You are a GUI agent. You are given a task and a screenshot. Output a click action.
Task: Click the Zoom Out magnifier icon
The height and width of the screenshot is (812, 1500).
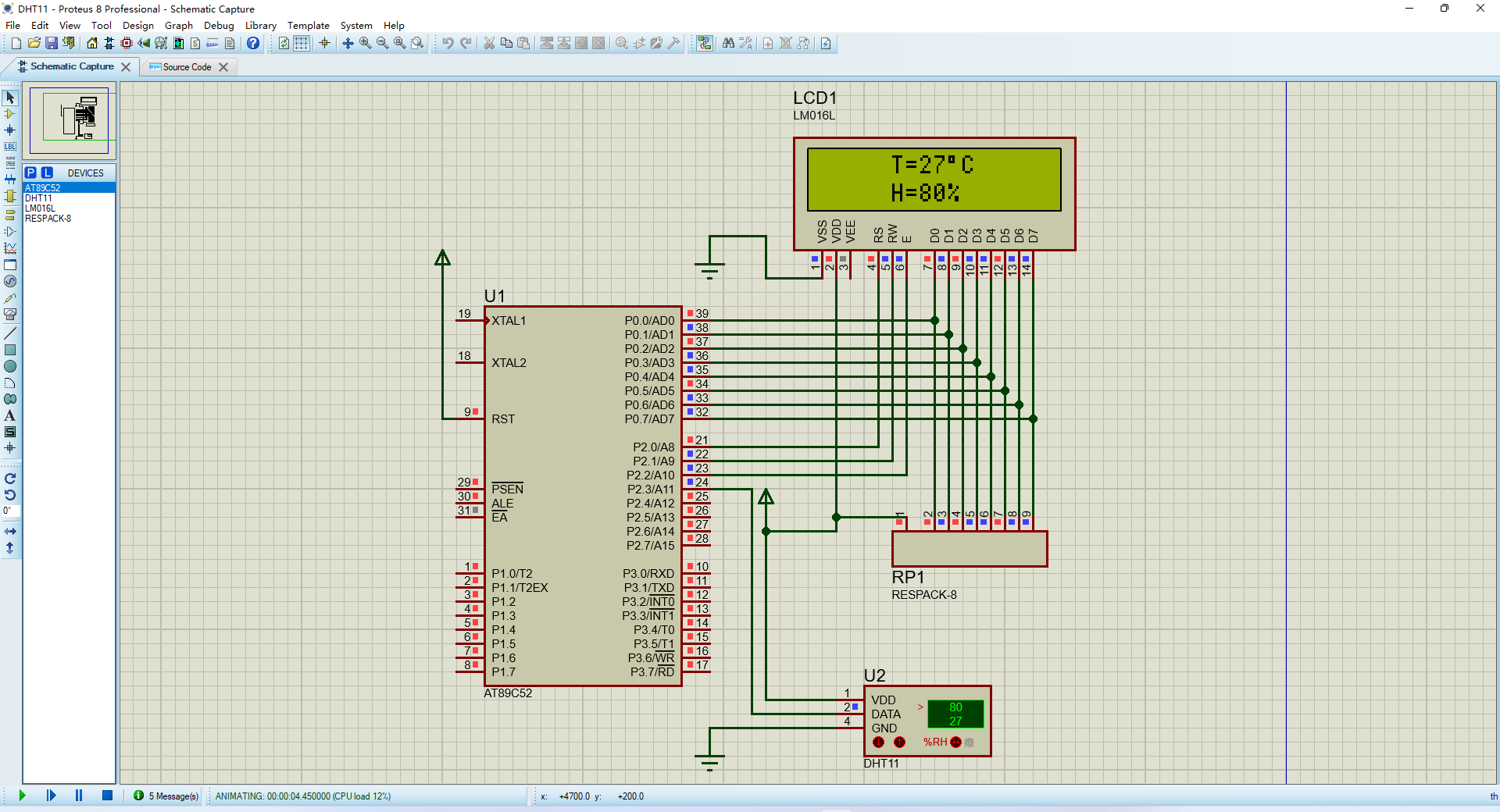click(x=382, y=43)
